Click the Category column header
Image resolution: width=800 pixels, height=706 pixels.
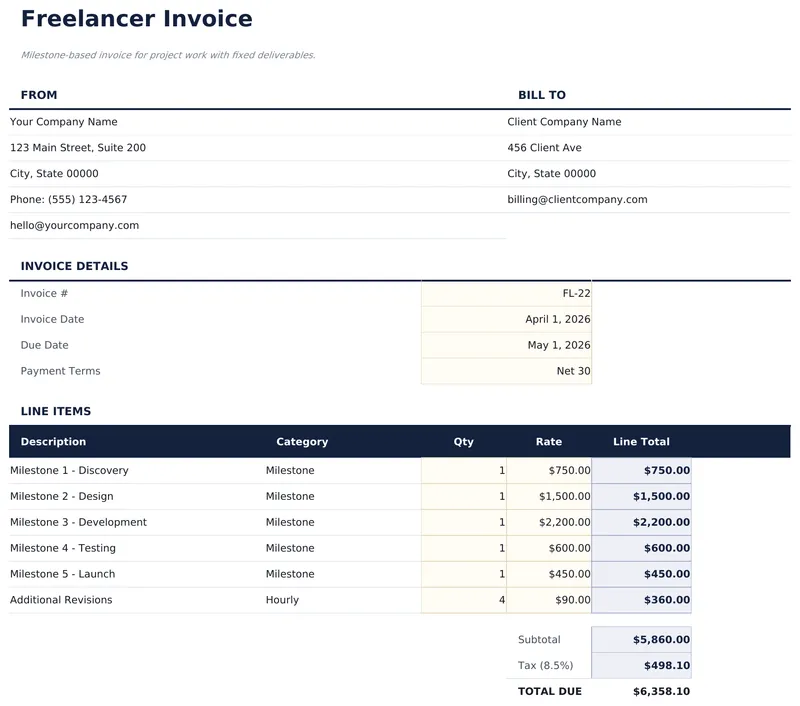coord(302,441)
